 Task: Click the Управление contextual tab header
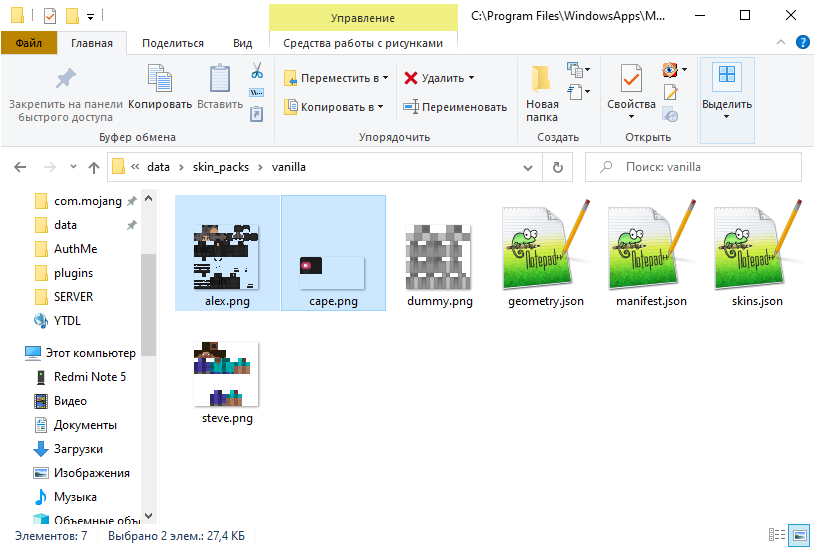[363, 18]
